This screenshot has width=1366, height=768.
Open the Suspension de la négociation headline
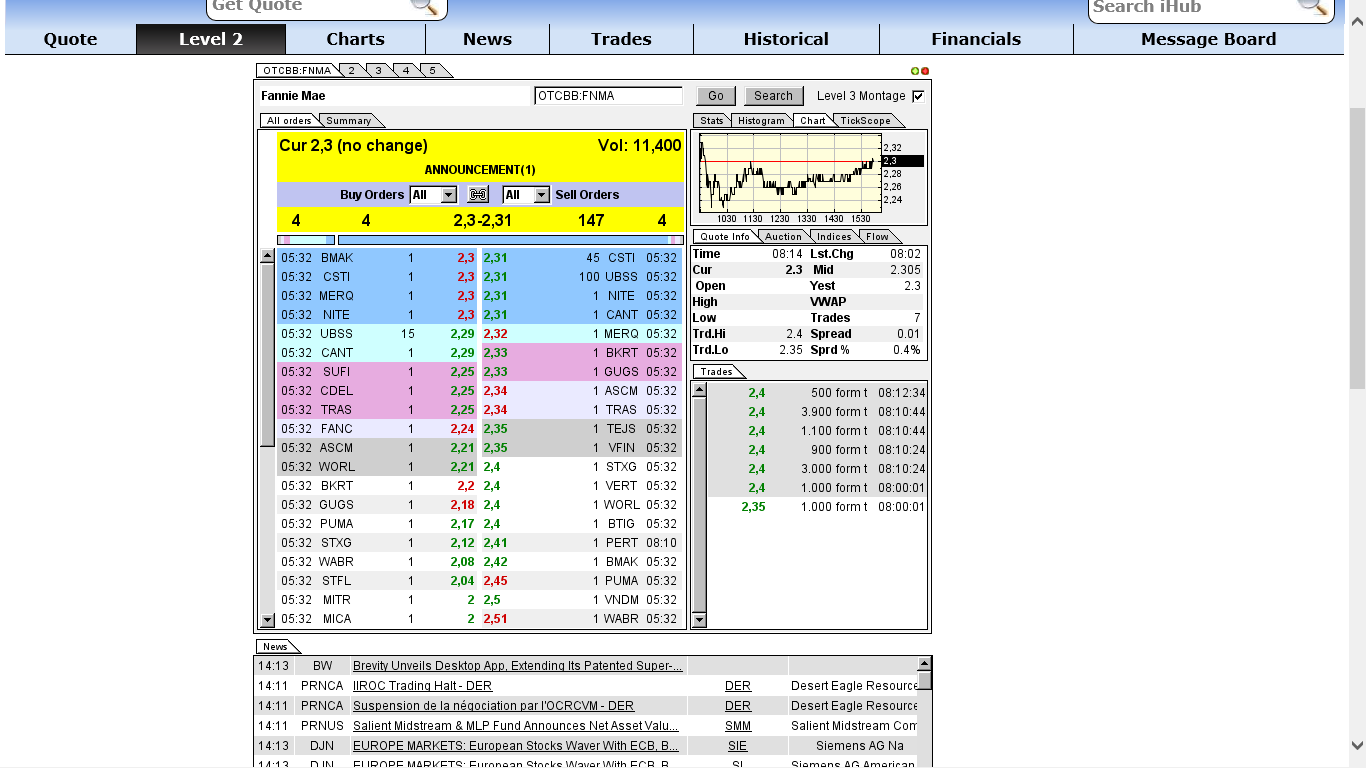click(x=493, y=706)
